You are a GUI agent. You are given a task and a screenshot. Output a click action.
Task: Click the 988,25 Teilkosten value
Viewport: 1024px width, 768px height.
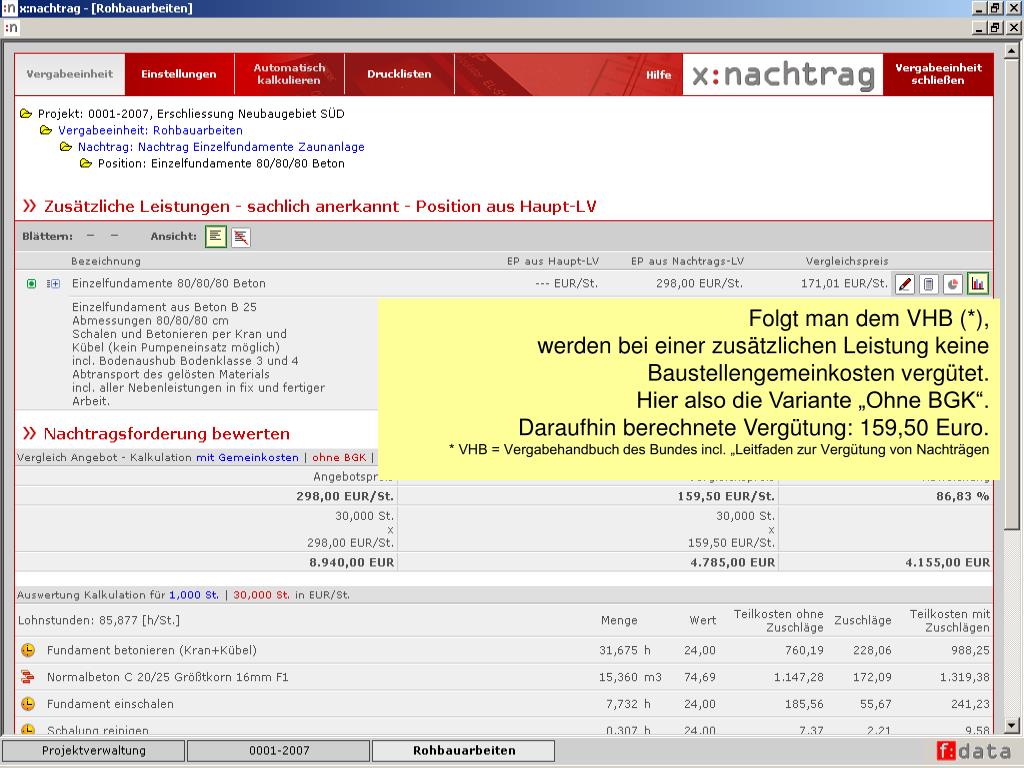[x=970, y=650]
